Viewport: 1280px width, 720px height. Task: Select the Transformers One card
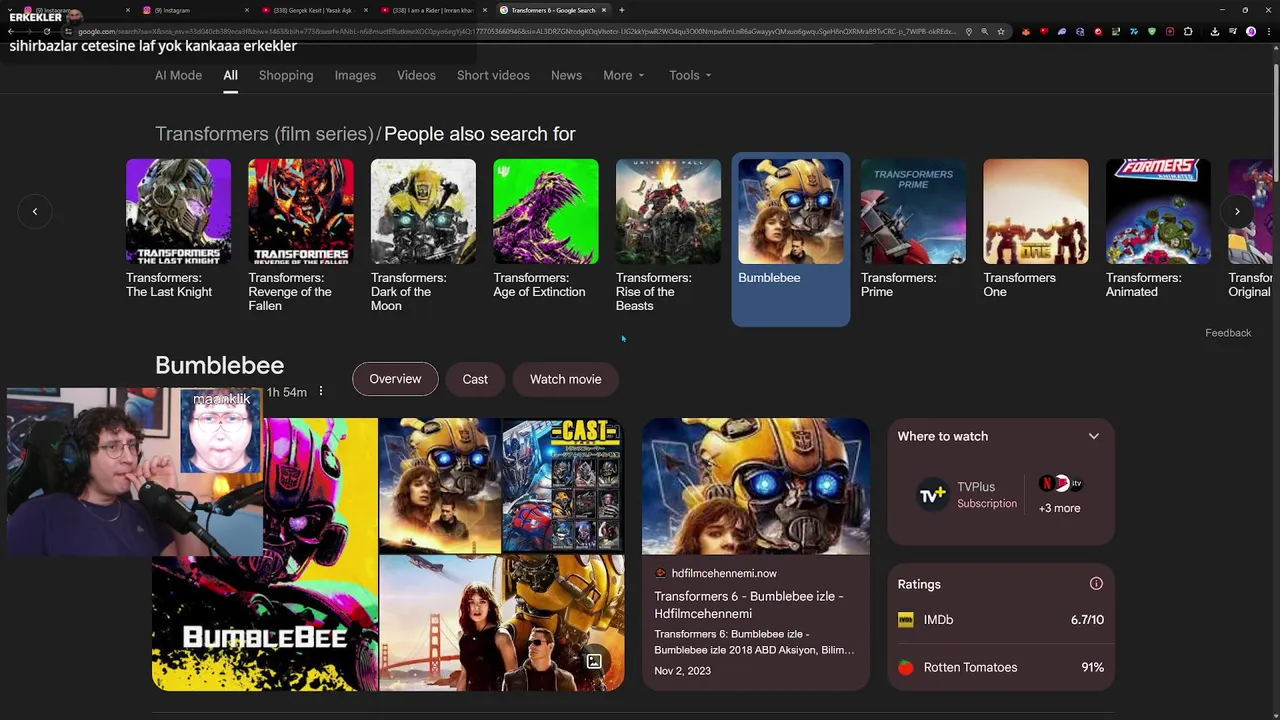click(1035, 230)
